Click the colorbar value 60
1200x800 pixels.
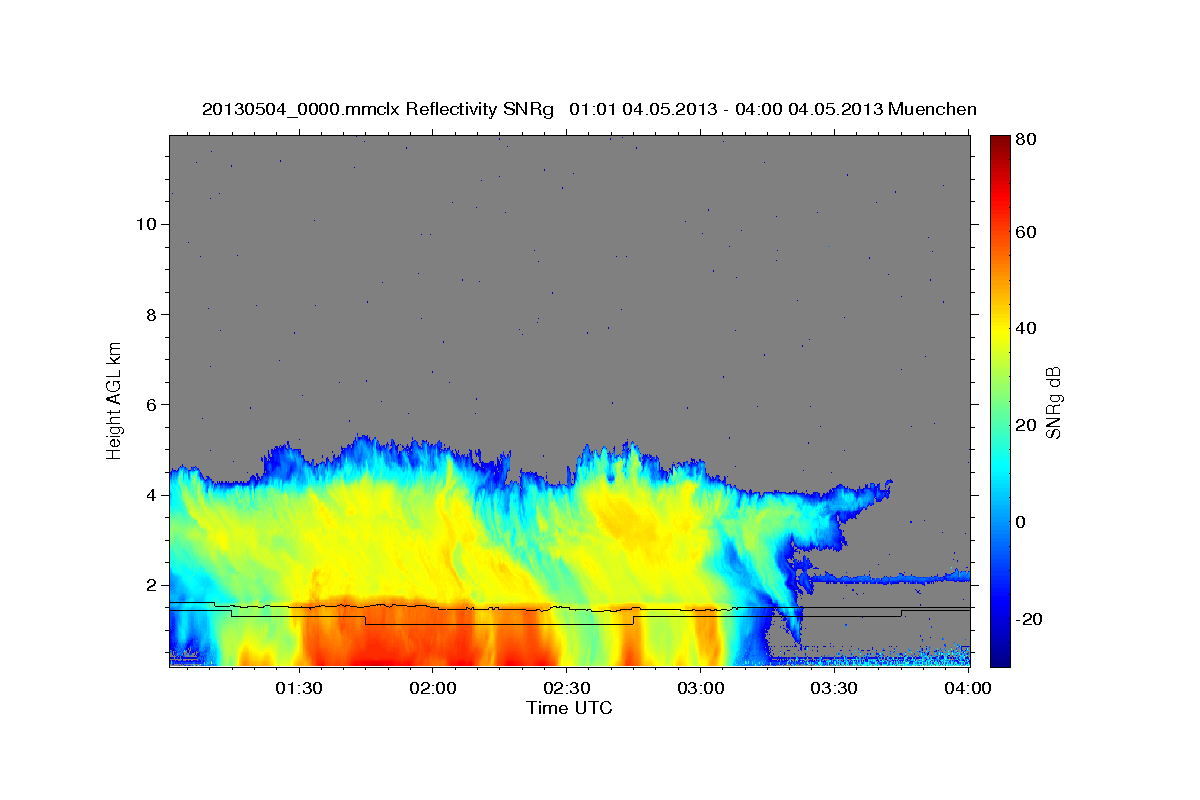[x=1025, y=232]
